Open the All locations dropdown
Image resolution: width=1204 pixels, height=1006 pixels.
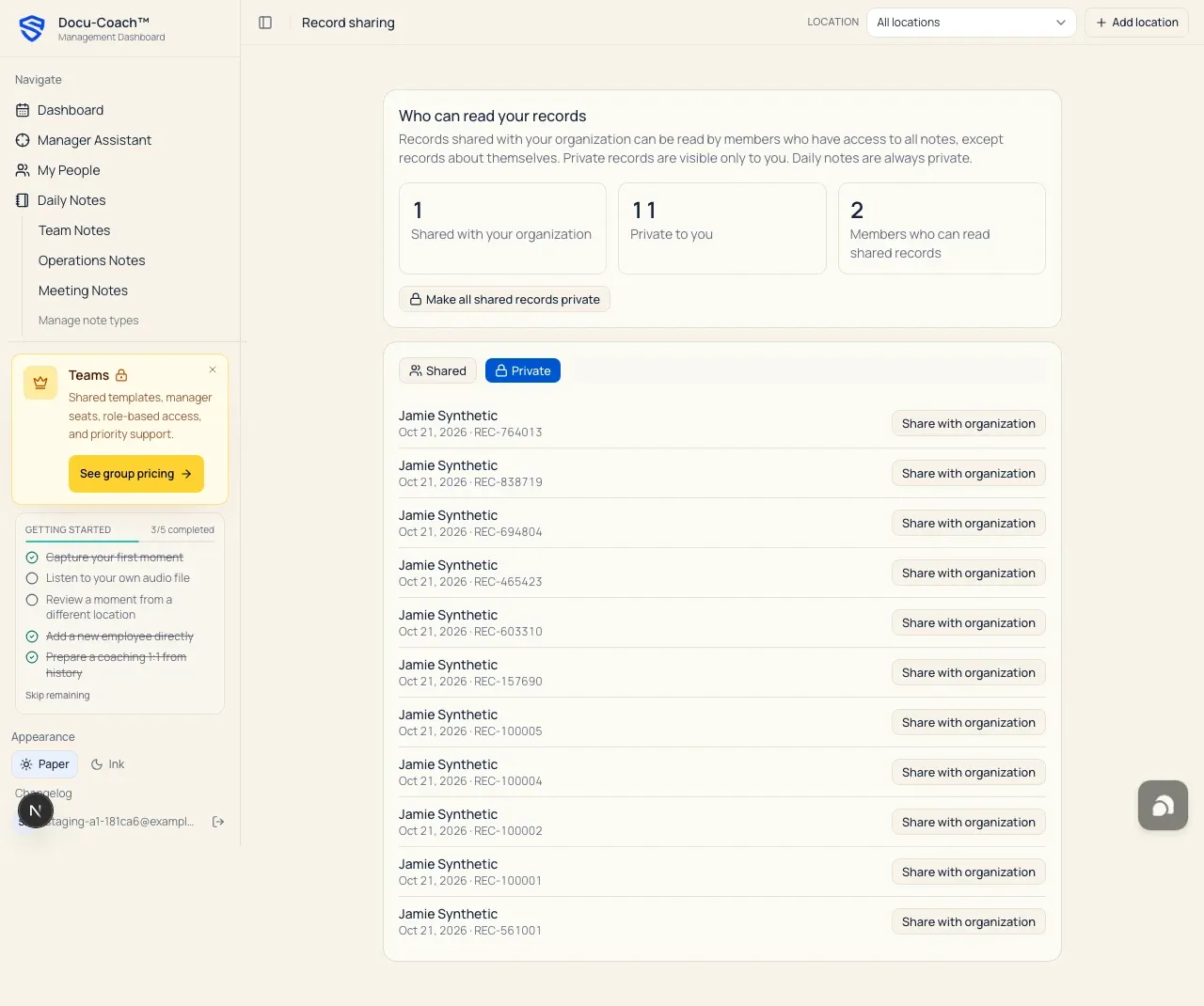pos(971,23)
